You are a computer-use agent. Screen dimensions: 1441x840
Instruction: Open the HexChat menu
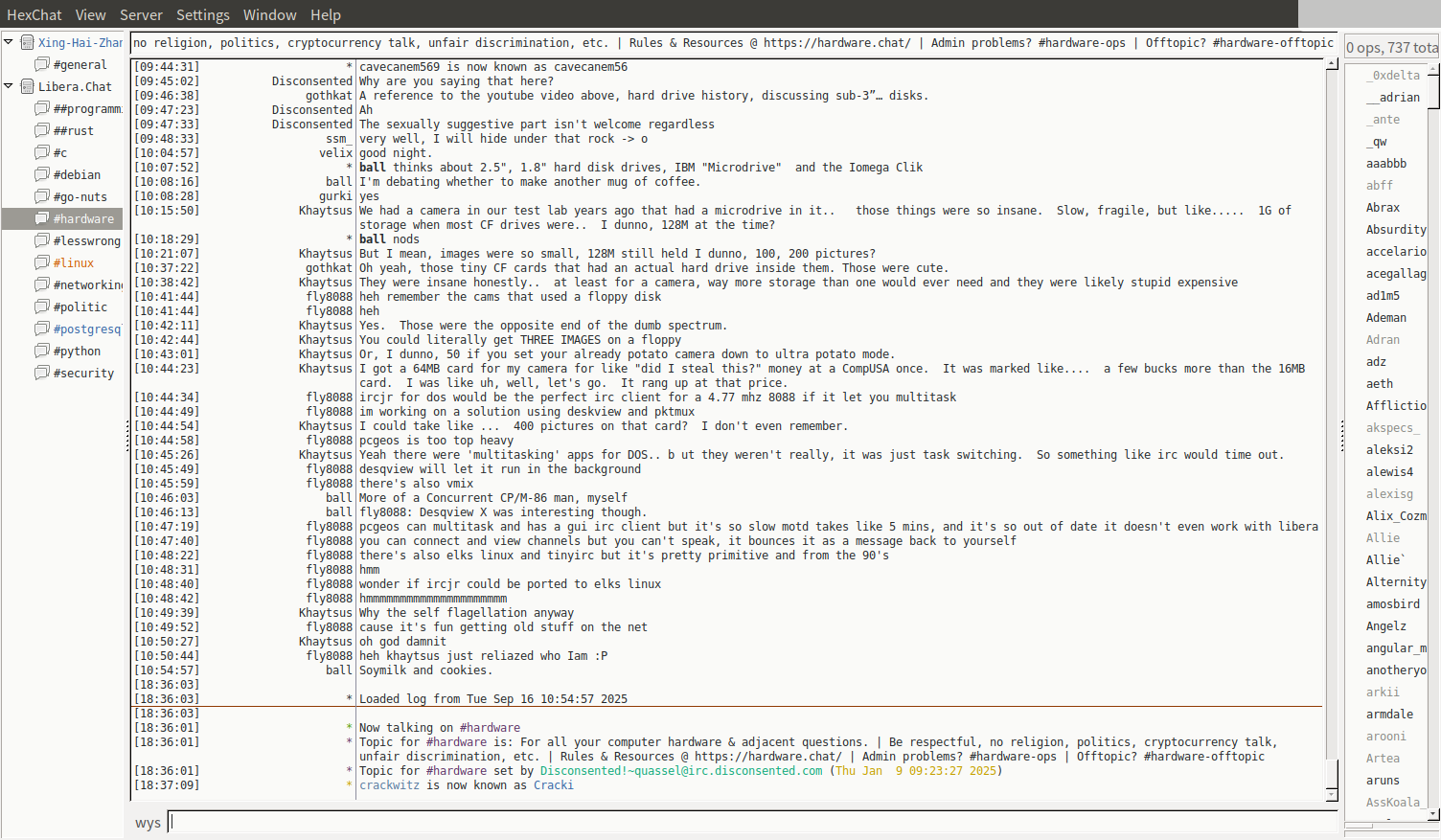tap(34, 14)
